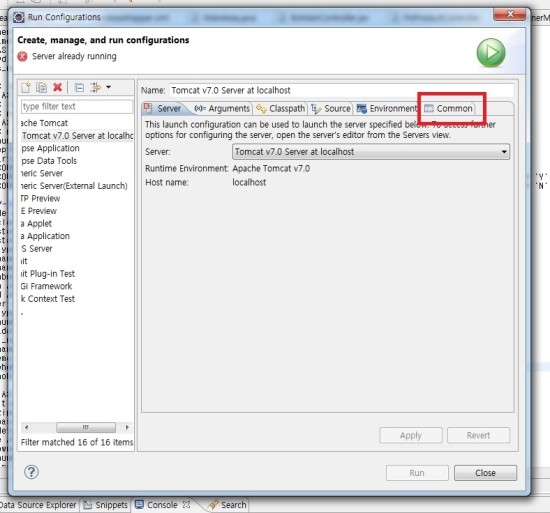550x513 pixels.
Task: Click the 'localhost' host name value
Action: (x=249, y=182)
